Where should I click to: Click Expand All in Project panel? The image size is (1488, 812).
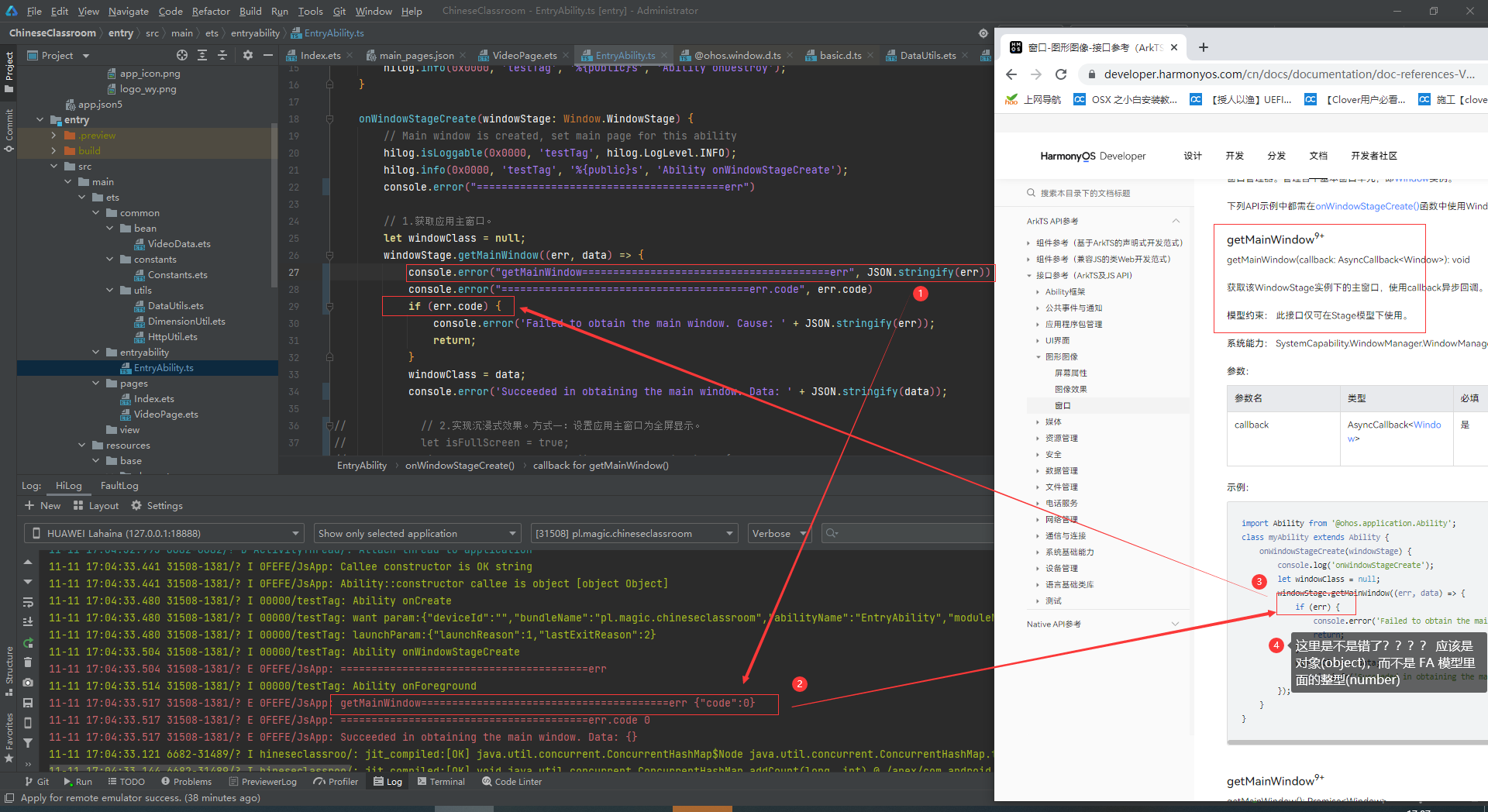(202, 55)
